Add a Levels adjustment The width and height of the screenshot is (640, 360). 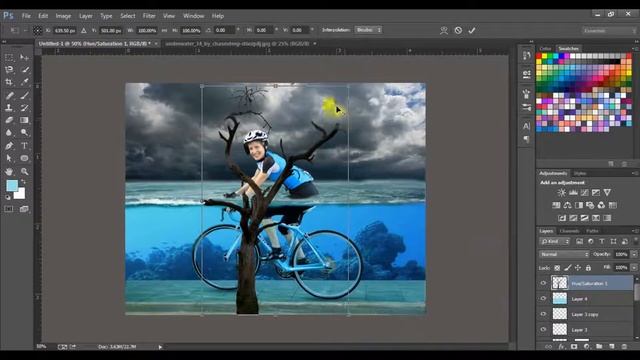click(x=573, y=192)
